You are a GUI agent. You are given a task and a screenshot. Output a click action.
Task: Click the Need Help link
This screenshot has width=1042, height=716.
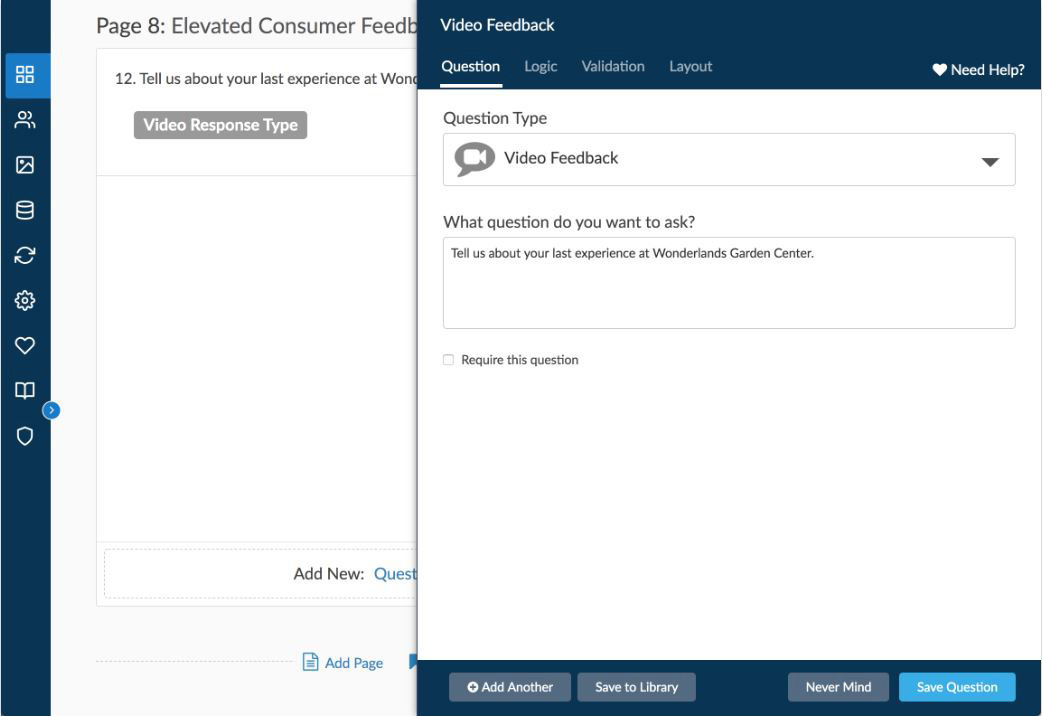[x=978, y=69]
